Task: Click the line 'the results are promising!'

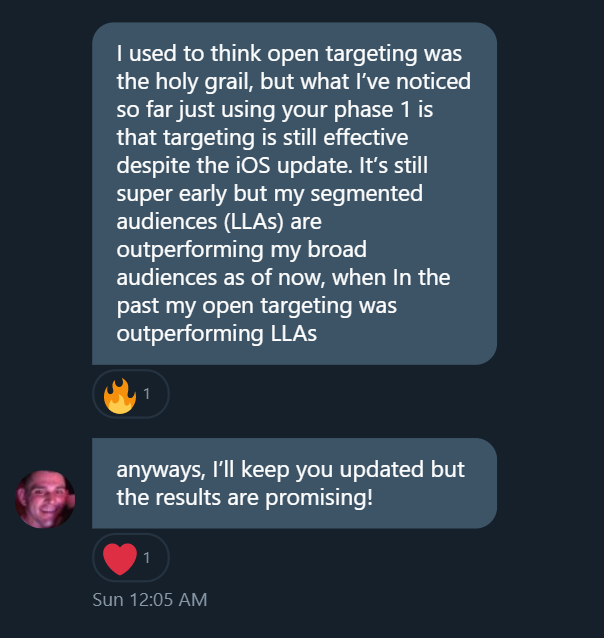Action: tap(245, 498)
